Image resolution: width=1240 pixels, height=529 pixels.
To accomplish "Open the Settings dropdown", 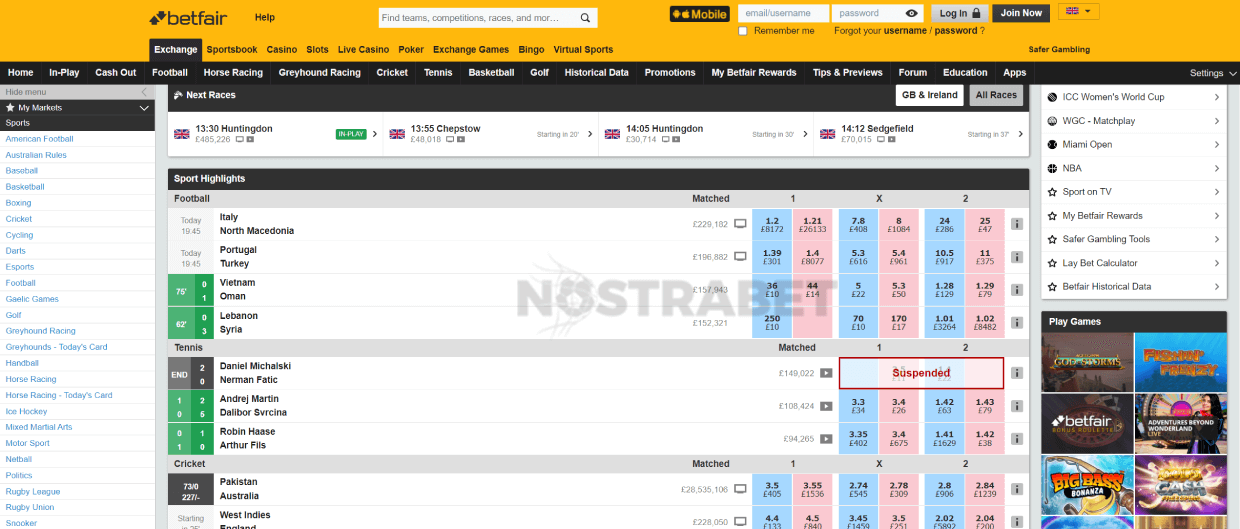I will 1213,73.
